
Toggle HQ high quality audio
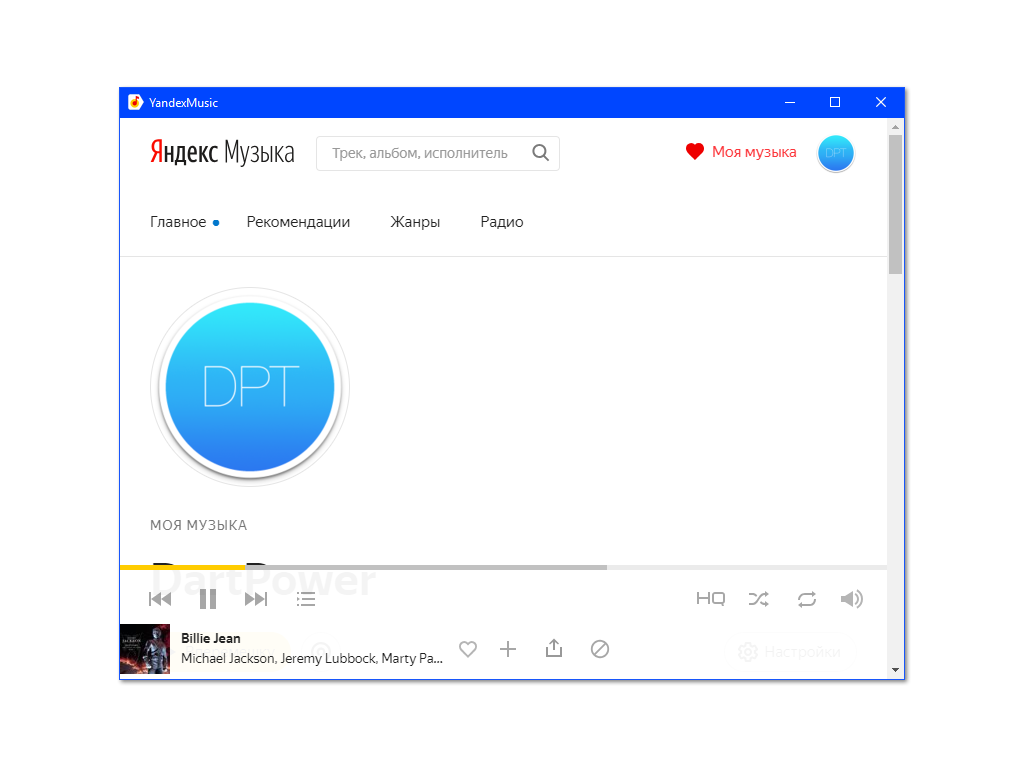[711, 599]
